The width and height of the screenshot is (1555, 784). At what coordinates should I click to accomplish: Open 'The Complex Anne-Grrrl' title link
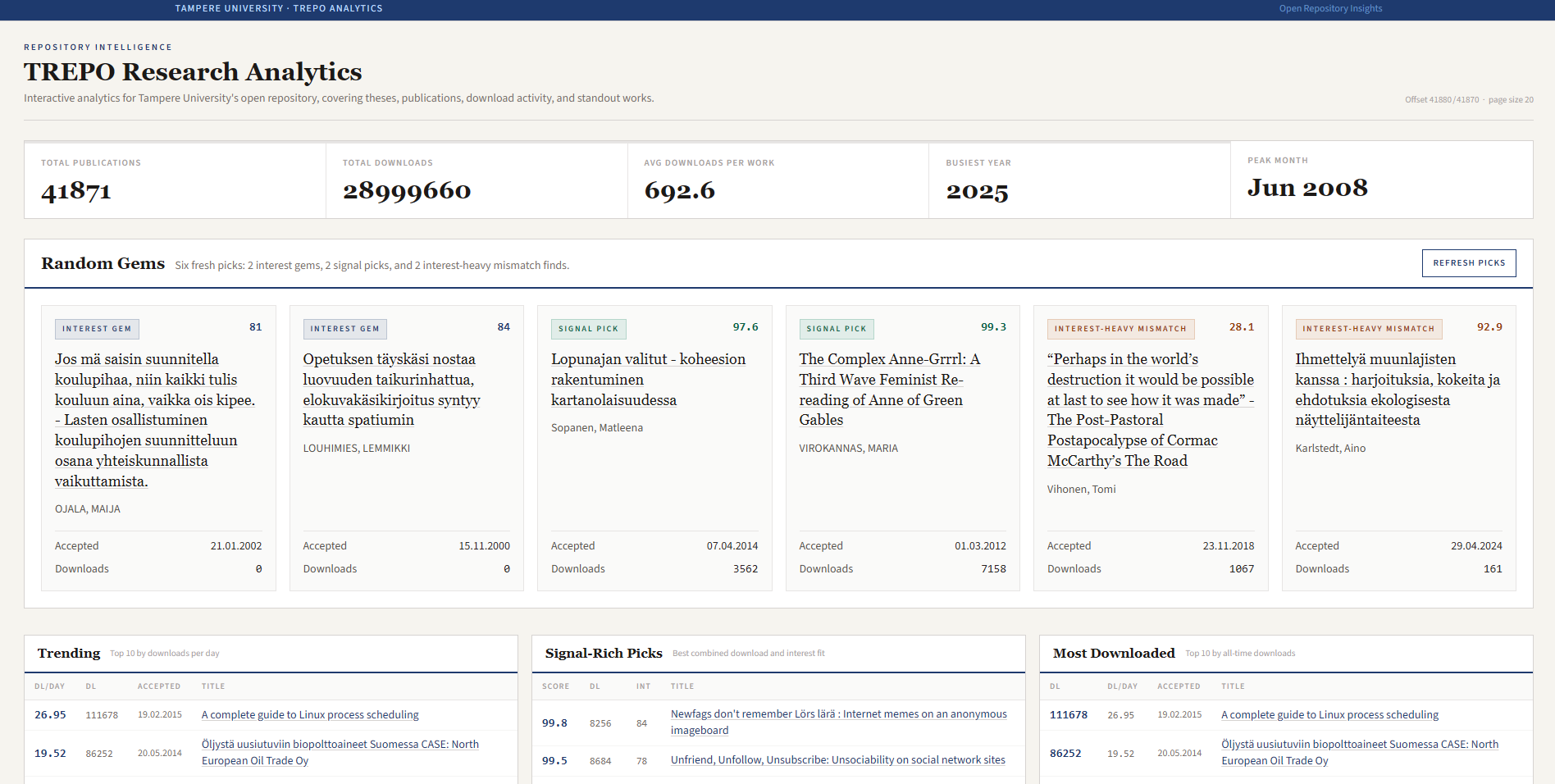[890, 390]
